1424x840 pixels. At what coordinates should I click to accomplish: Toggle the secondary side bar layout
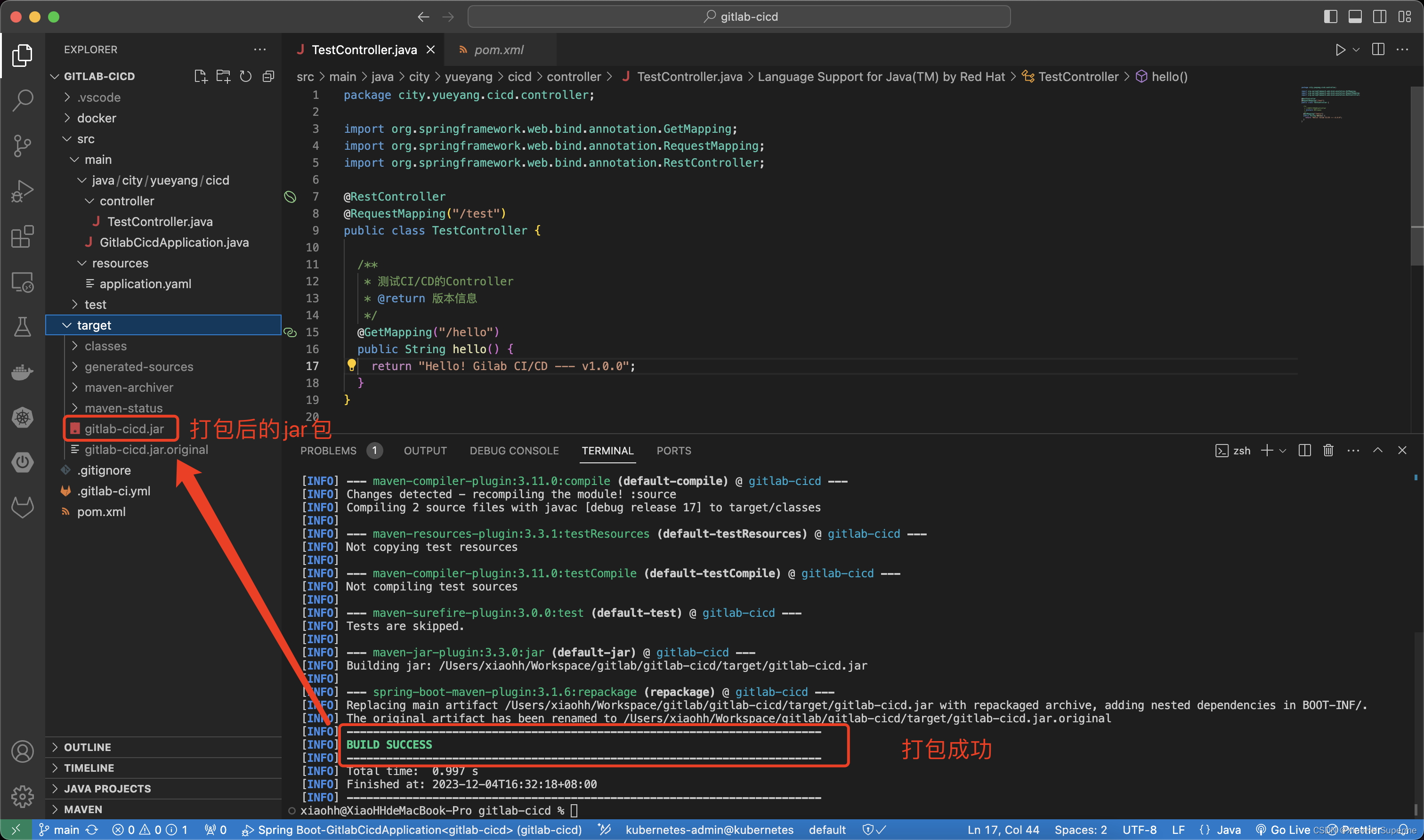click(x=1379, y=16)
